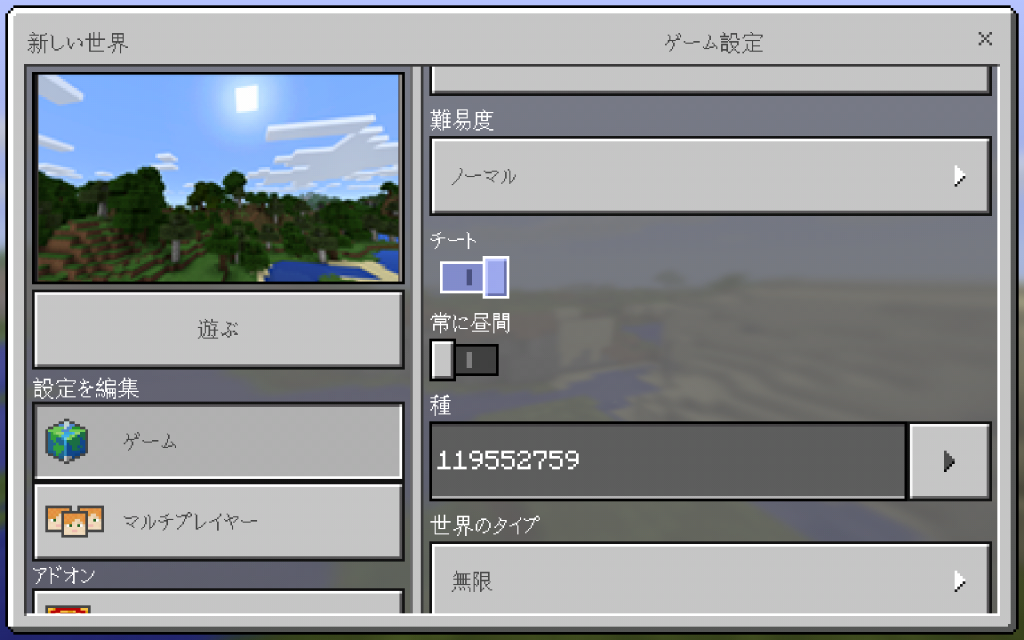Viewport: 1024px width, 640px height.
Task: Click the アドオン section label
Action: [64, 575]
